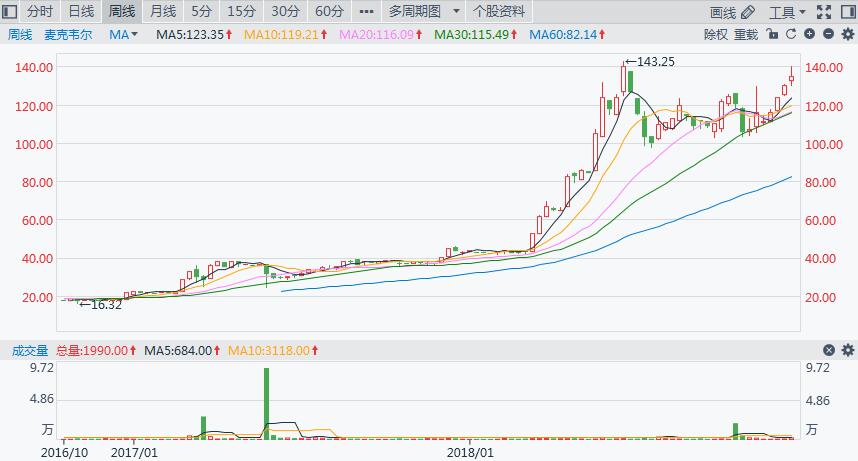This screenshot has height=461, width=858.
Task: Select the 5分 period tab
Action: pos(201,11)
